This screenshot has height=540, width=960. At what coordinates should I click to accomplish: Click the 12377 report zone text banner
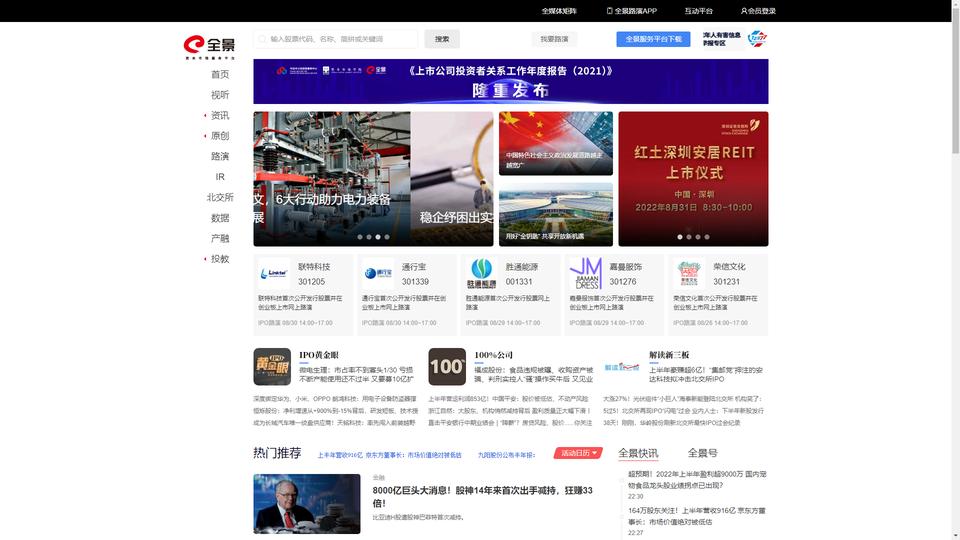coord(722,39)
